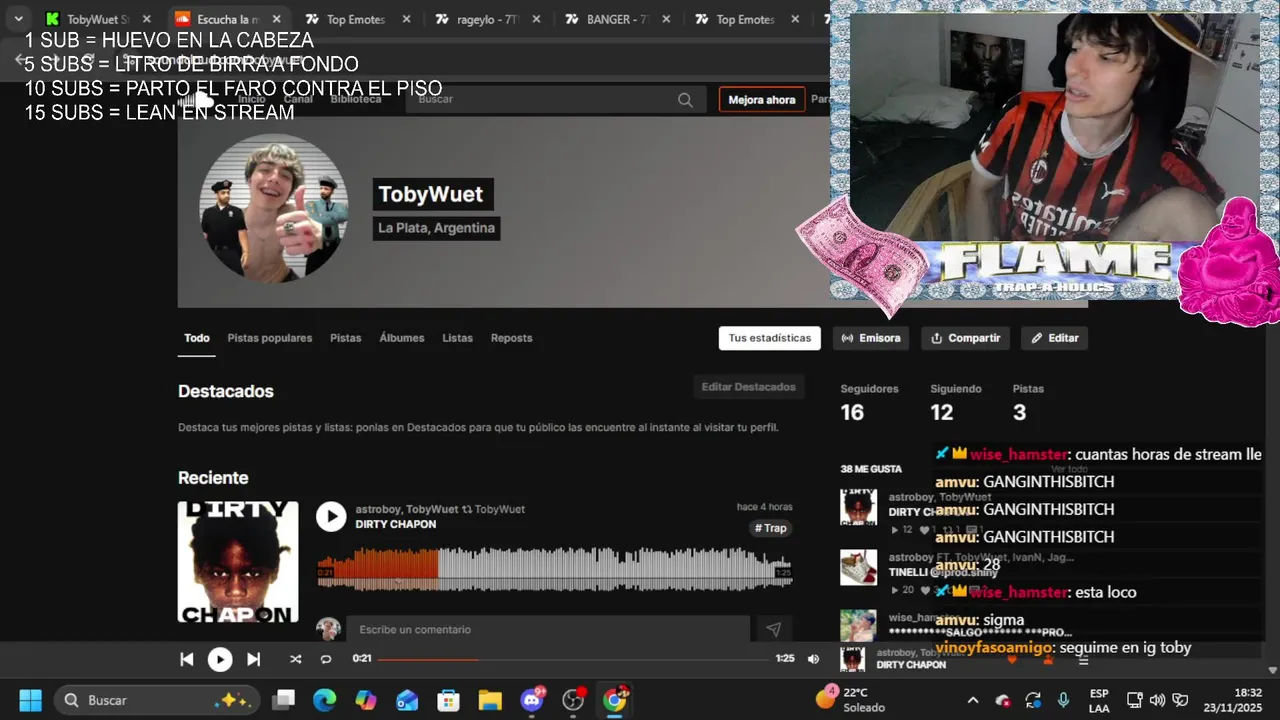The image size is (1280, 720).
Task: Open the DIRTY CHAPON cover art
Action: [x=238, y=561]
